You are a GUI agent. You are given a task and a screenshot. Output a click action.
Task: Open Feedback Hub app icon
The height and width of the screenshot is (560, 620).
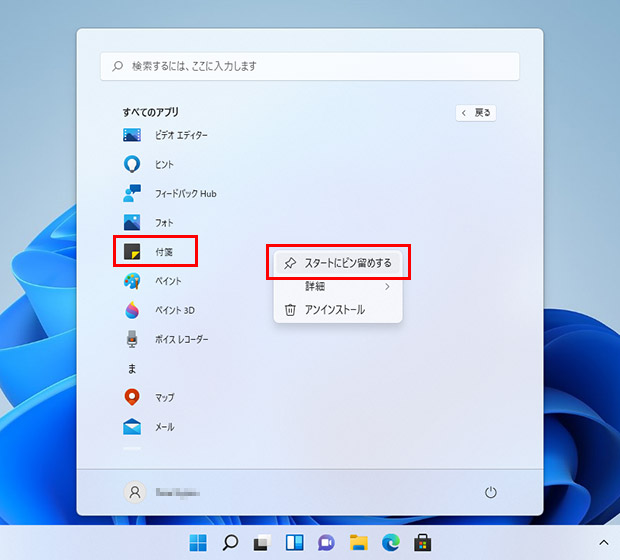[131, 193]
